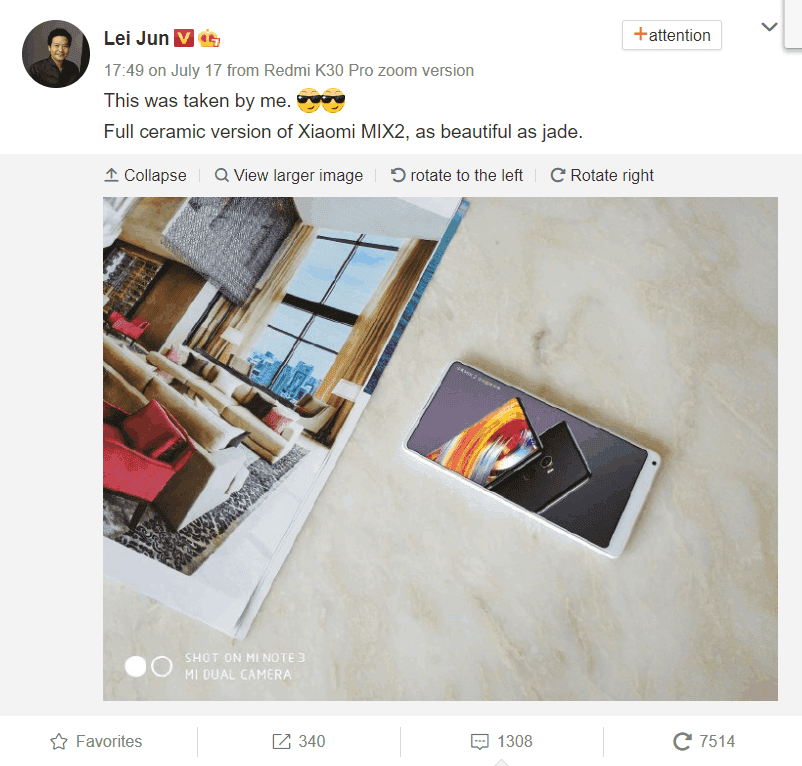Click the magnifier View larger image icon

pos(221,175)
